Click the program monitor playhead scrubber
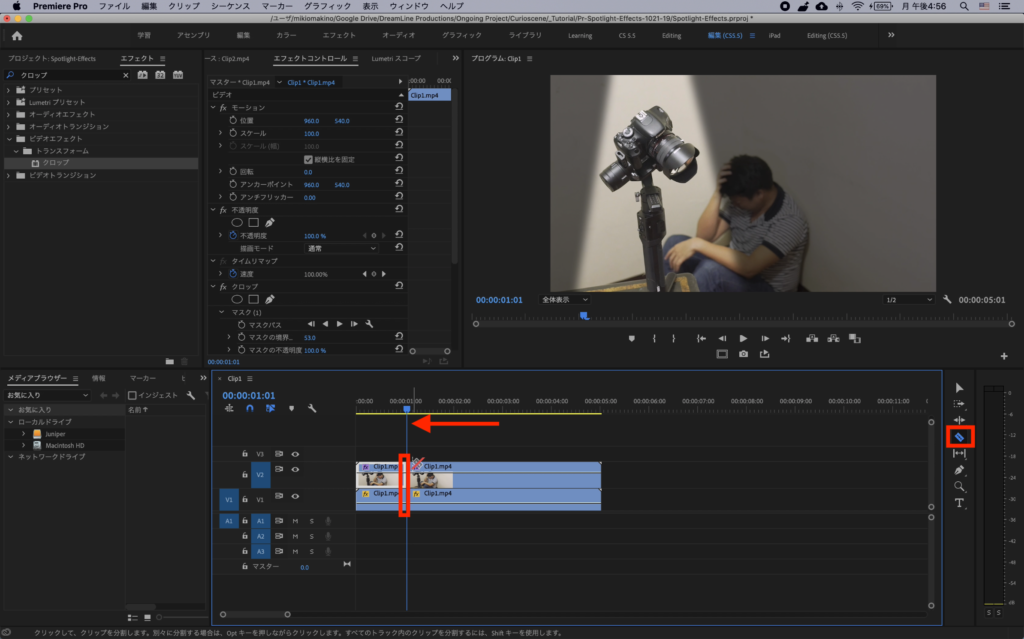The height and width of the screenshot is (639, 1024). click(584, 316)
